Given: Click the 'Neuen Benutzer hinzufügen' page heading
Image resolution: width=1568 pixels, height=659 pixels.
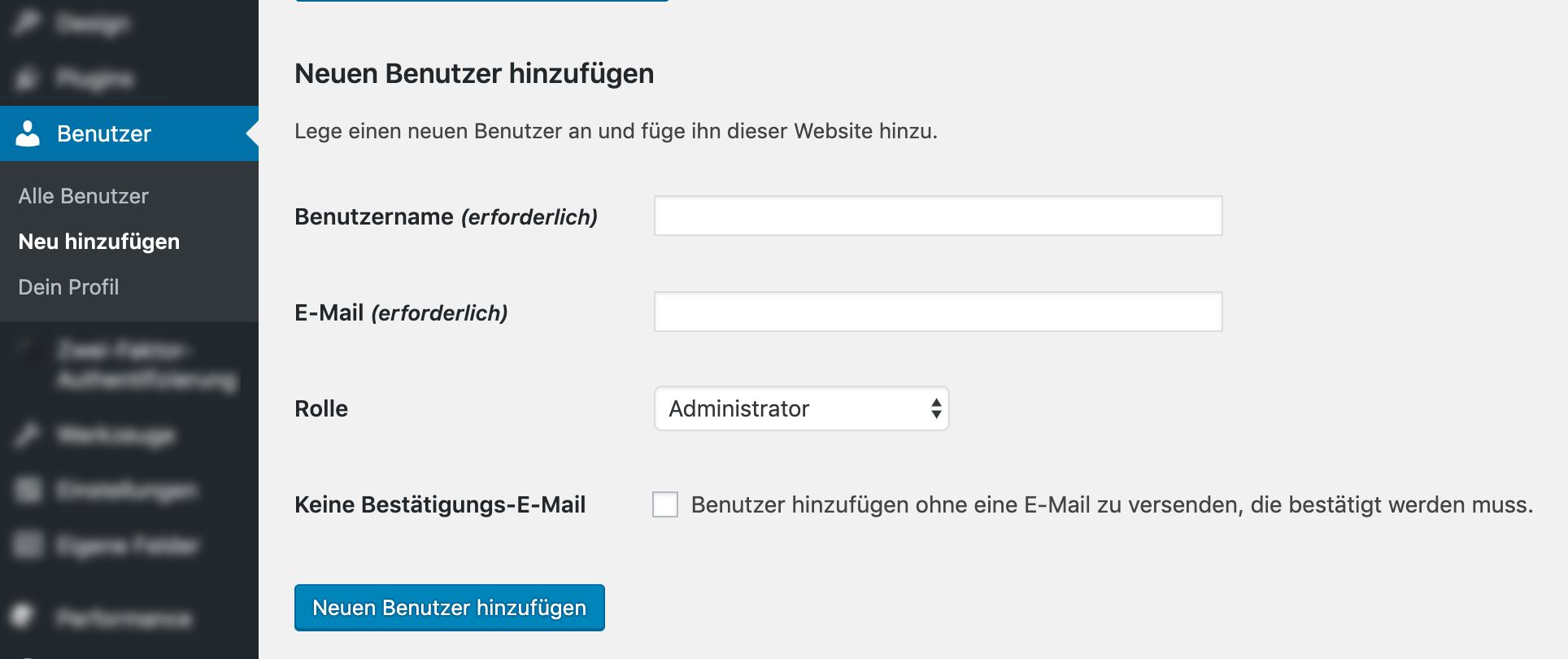Looking at the screenshot, I should pos(474,74).
